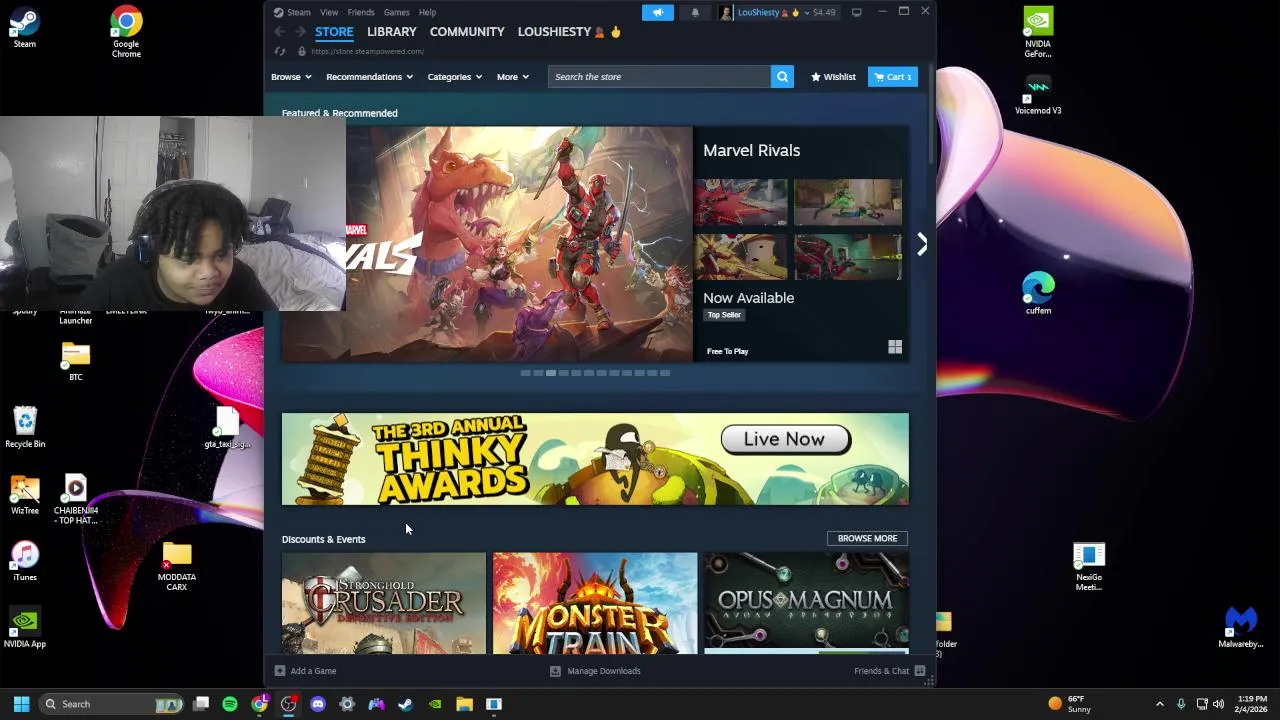
Task: Open the BTC folder on desktop
Action: [x=76, y=361]
